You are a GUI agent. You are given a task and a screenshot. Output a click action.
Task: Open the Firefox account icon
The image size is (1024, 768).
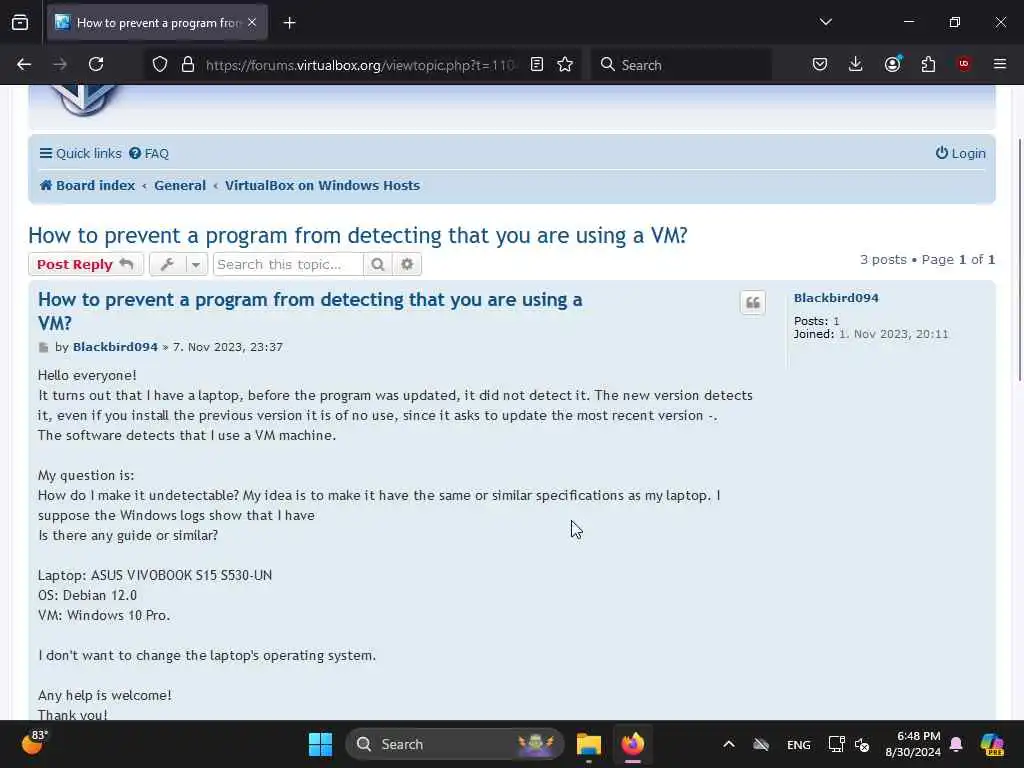pyautogui.click(x=893, y=64)
